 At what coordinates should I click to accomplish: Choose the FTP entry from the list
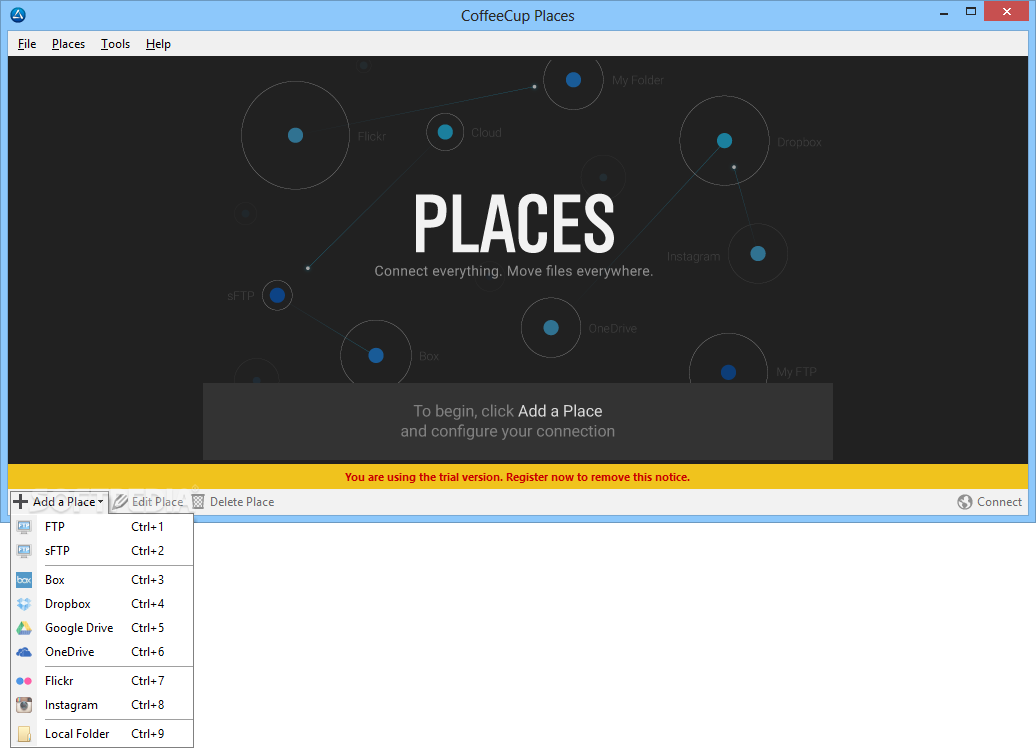coord(102,527)
